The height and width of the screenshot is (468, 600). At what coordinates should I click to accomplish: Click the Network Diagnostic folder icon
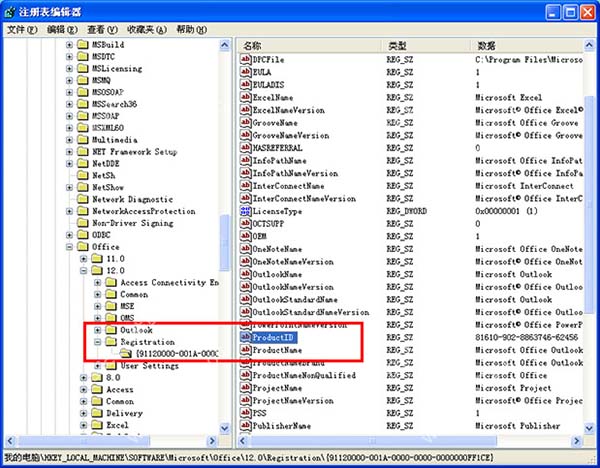pyautogui.click(x=82, y=199)
